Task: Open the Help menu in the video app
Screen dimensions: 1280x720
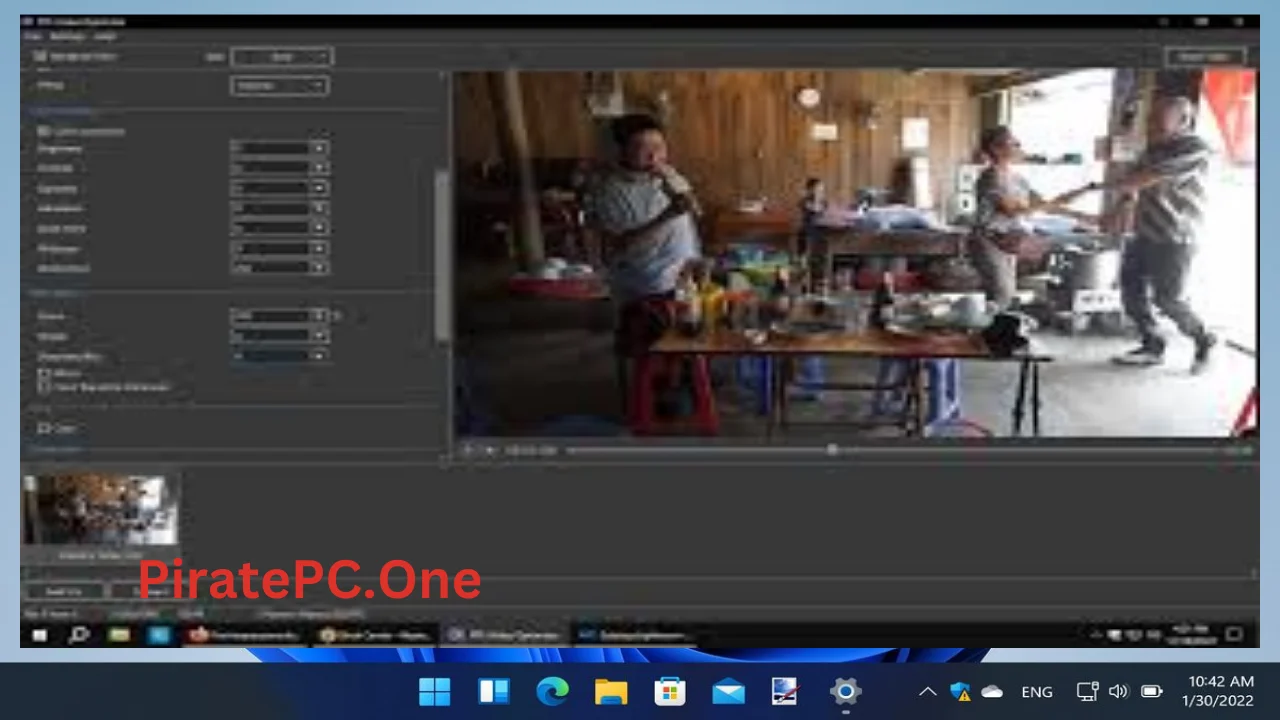Action: 104,36
